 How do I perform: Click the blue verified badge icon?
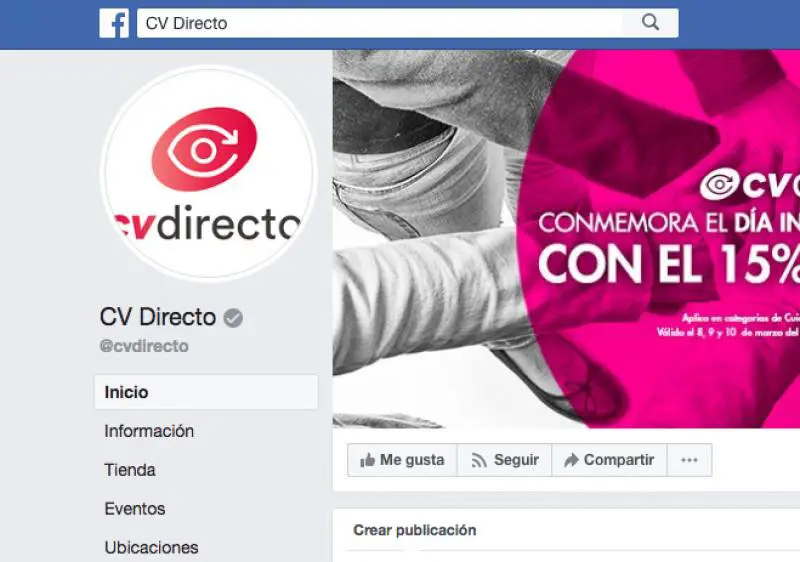(233, 318)
